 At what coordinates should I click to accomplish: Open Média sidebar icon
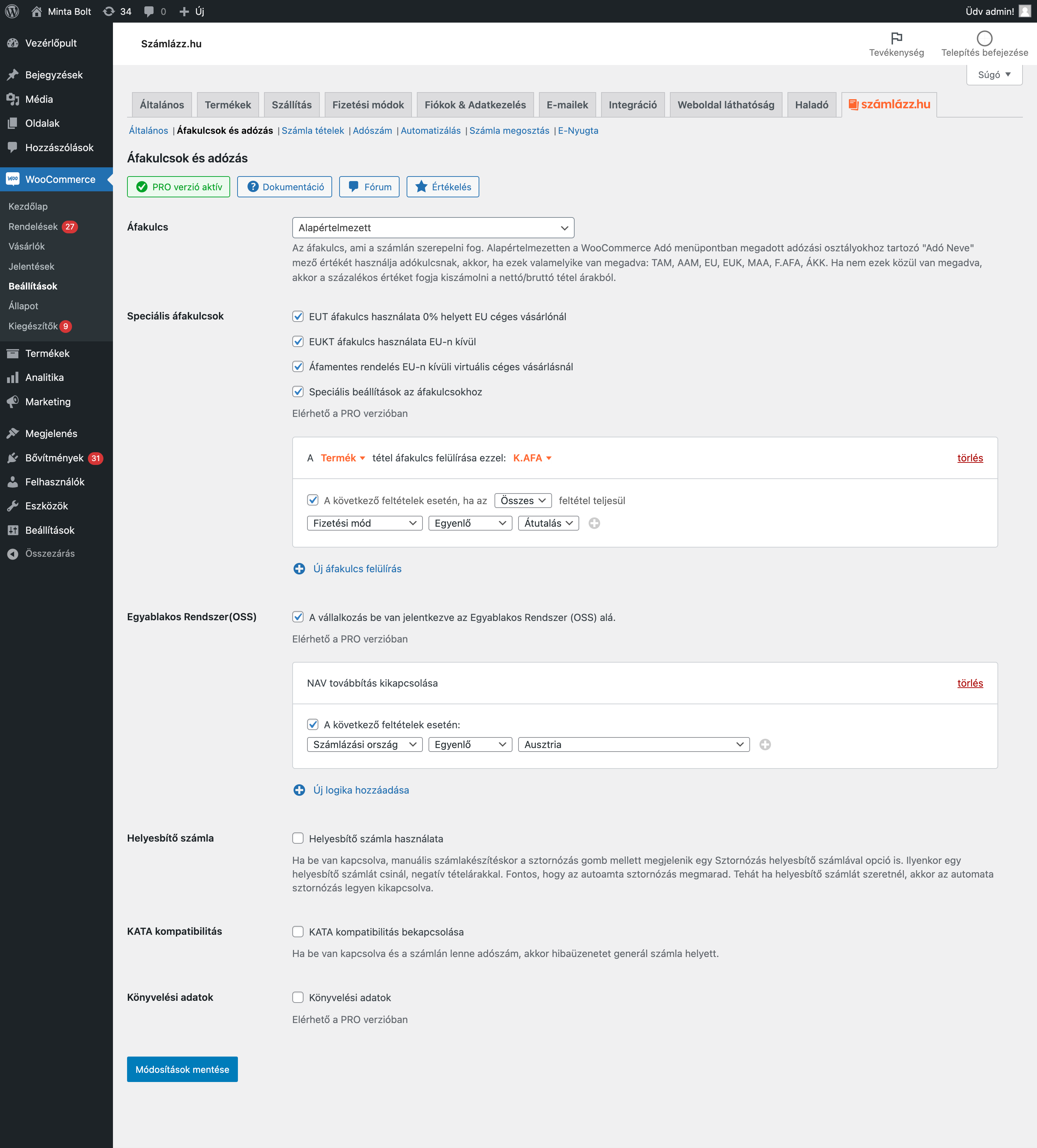pos(12,99)
